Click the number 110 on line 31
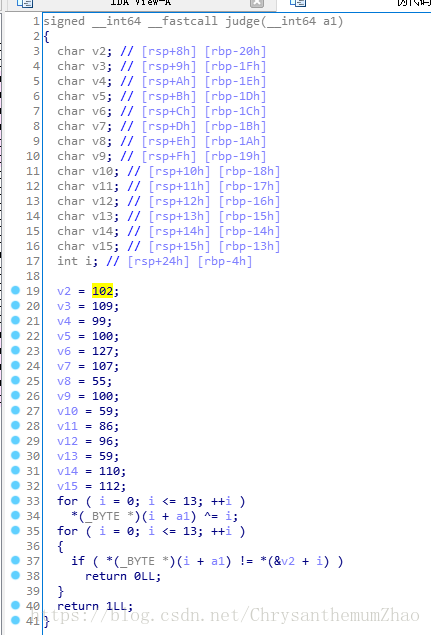The height and width of the screenshot is (635, 431). pos(109,471)
